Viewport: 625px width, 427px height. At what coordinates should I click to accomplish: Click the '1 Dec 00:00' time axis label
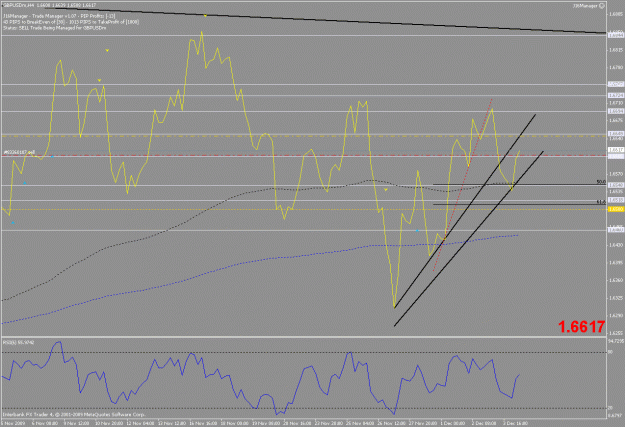[452, 423]
